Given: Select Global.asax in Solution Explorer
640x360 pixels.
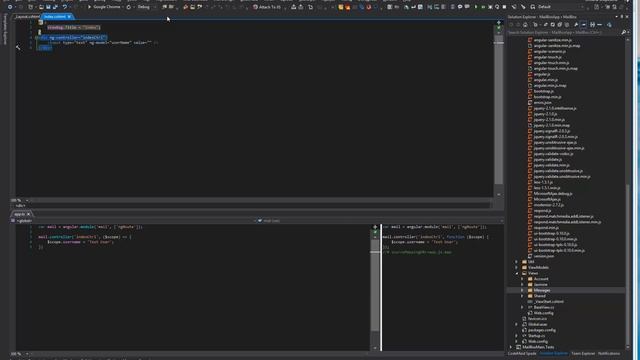Looking at the screenshot, I should pos(537,324).
